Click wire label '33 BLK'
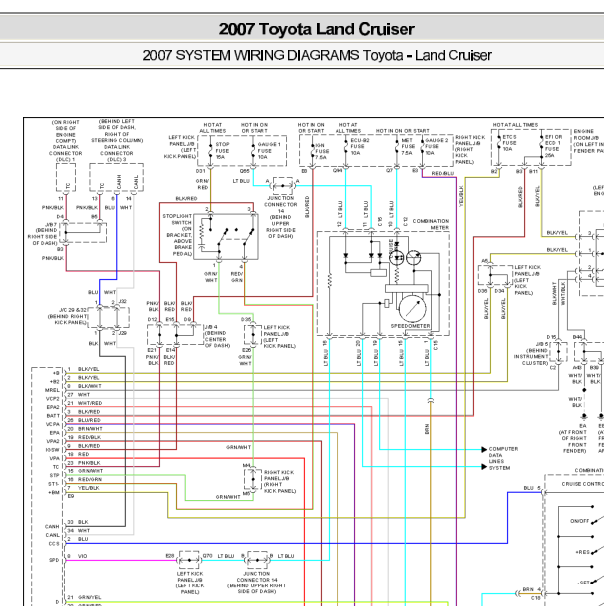Image resolution: width=604 pixels, height=606 pixels. click(x=78, y=522)
